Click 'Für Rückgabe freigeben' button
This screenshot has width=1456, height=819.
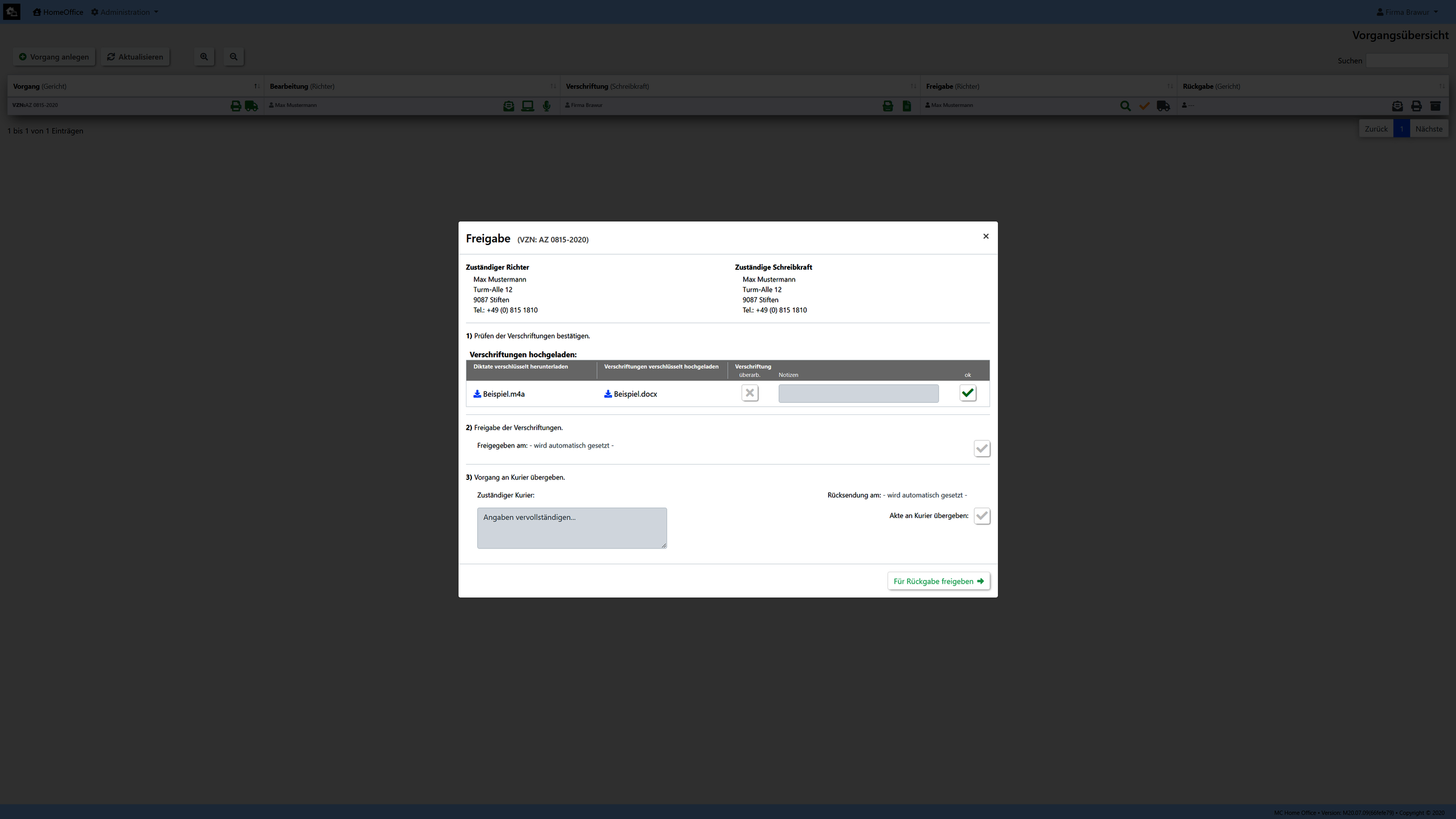[x=938, y=581]
